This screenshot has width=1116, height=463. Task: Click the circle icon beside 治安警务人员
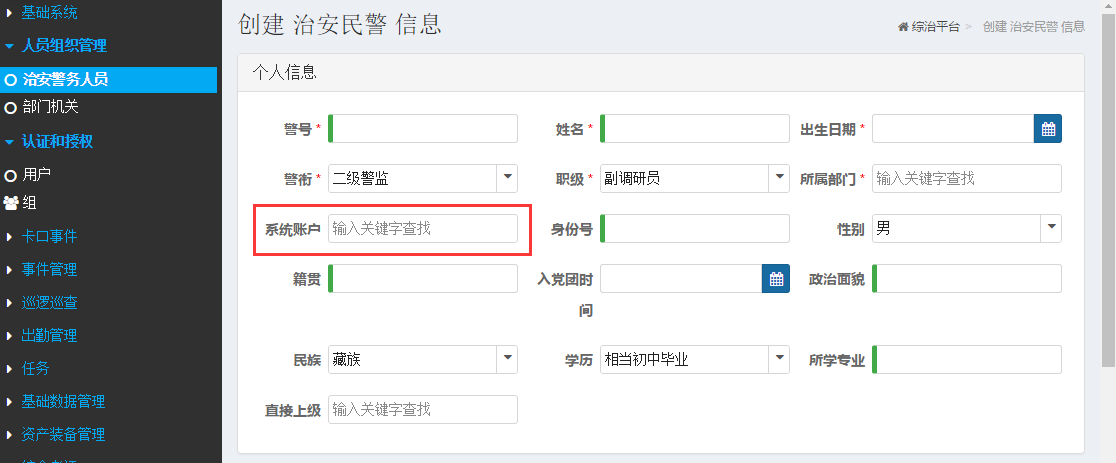click(x=10, y=80)
